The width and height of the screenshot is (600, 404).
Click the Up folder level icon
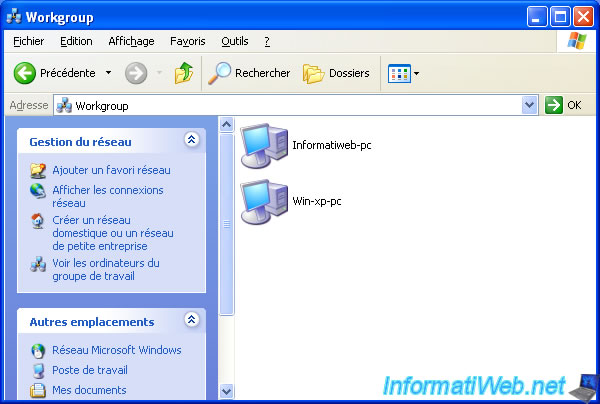click(x=184, y=73)
